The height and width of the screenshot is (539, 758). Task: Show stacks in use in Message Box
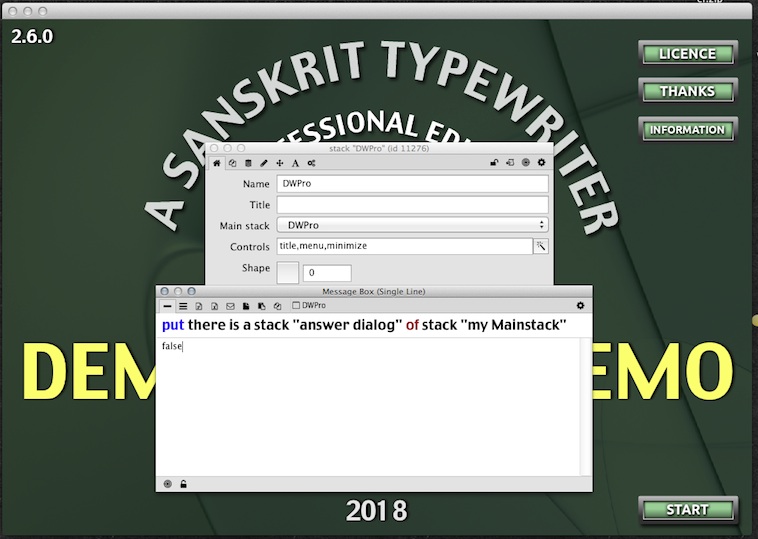click(x=277, y=306)
